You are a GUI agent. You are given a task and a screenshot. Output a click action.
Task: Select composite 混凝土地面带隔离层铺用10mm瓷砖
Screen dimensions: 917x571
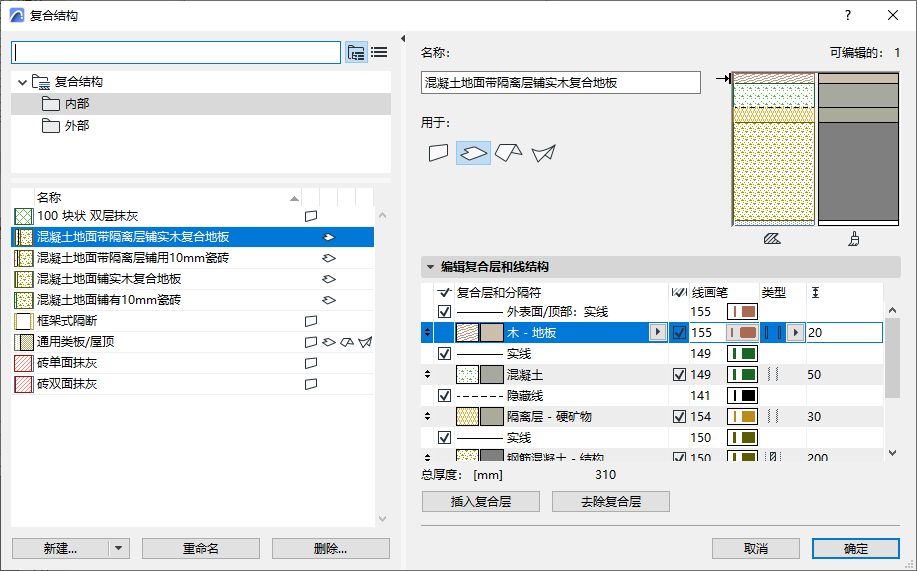193,258
